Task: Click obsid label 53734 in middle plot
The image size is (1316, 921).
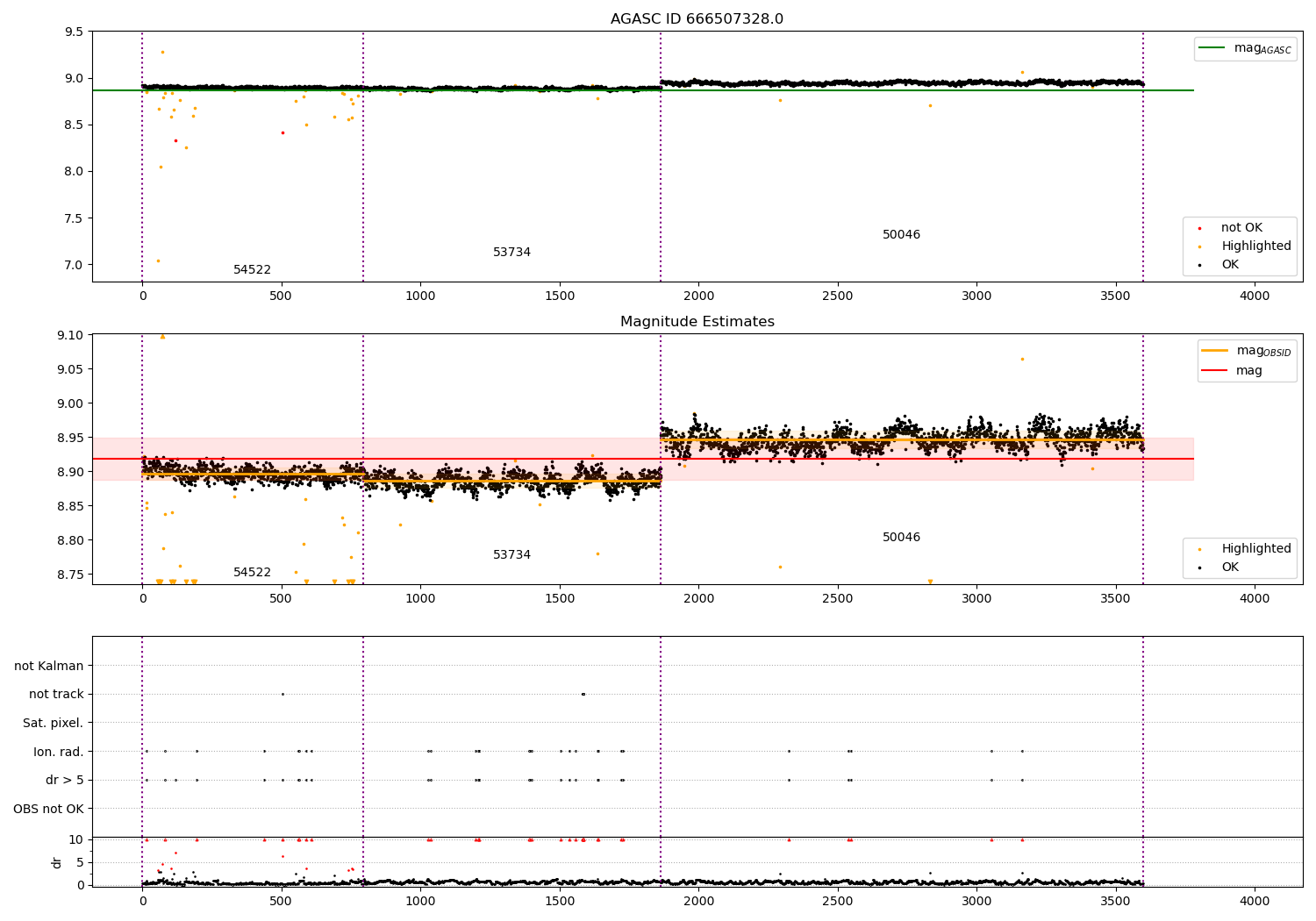Action: 511,555
